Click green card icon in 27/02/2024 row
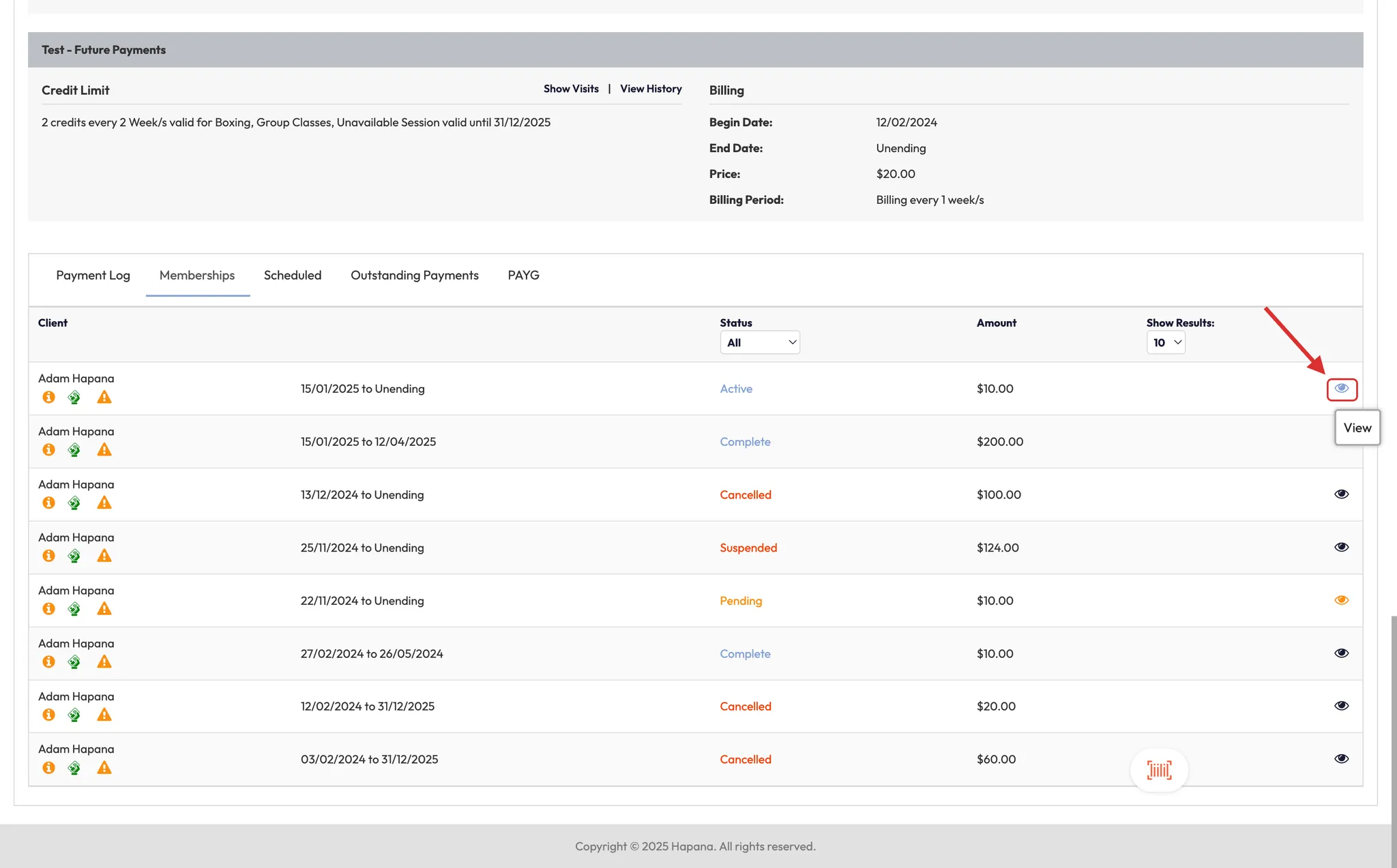Image resolution: width=1397 pixels, height=868 pixels. tap(74, 662)
